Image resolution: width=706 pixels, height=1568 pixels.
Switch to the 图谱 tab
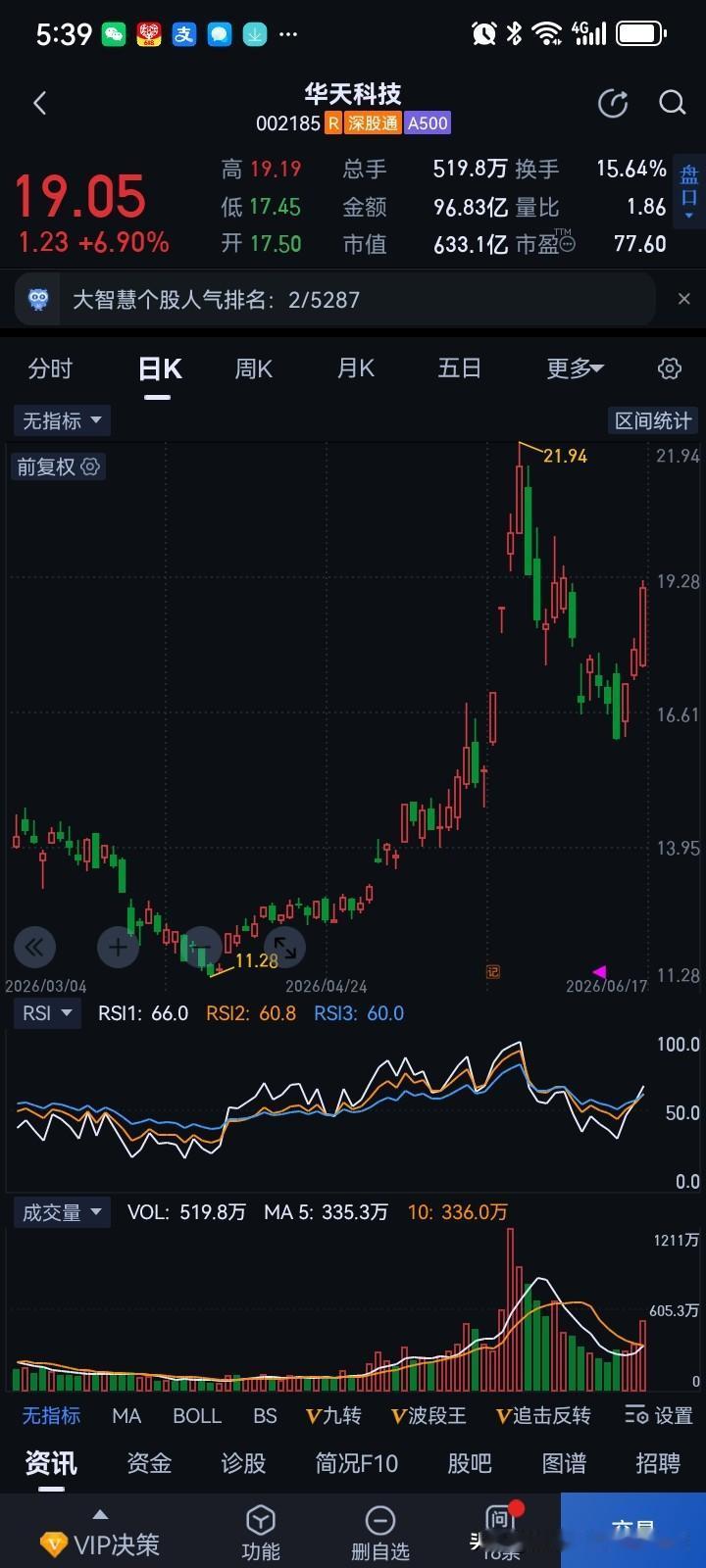(564, 1463)
